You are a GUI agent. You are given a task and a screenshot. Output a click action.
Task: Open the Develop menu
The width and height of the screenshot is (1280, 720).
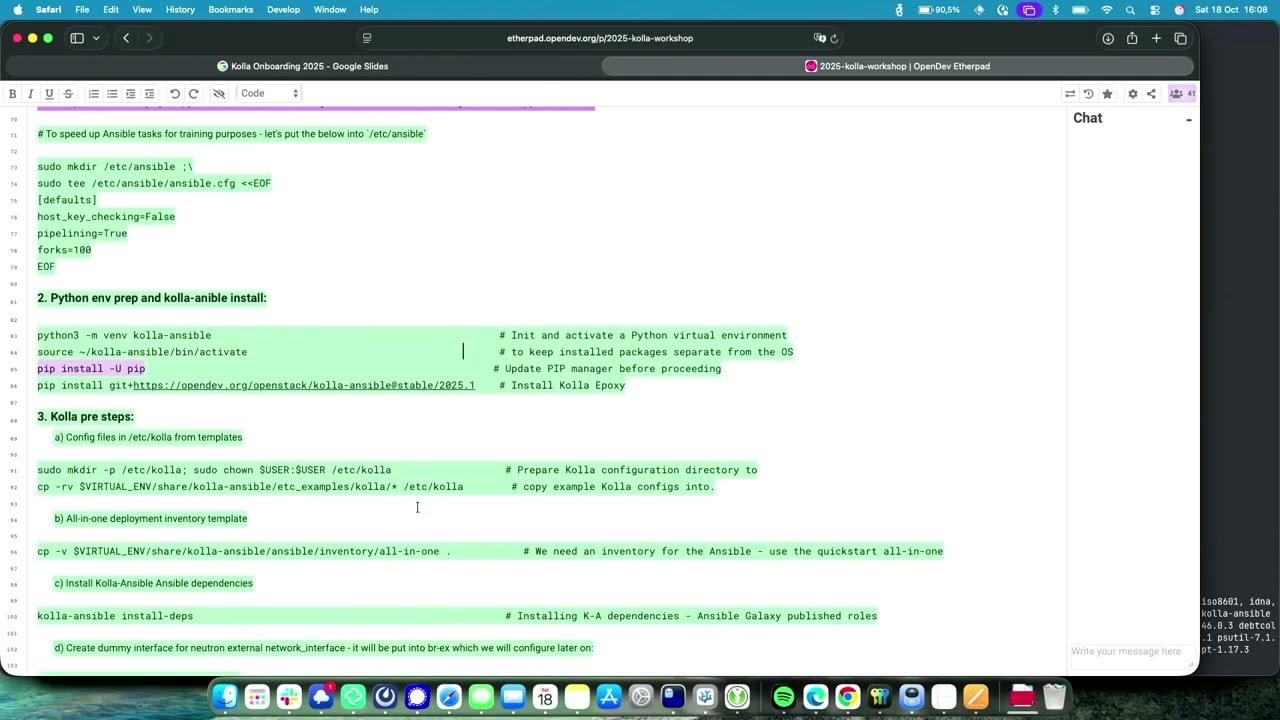click(283, 9)
